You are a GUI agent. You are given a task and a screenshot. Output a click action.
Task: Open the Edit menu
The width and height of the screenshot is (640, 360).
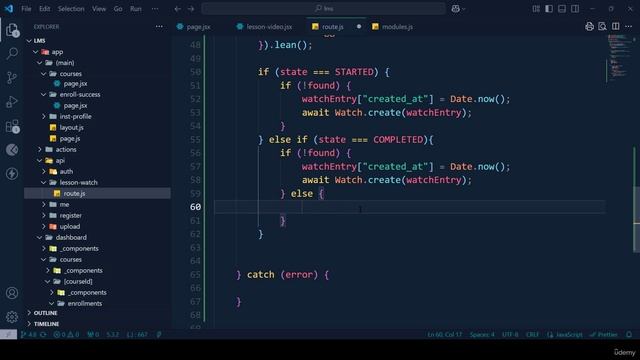[44, 9]
